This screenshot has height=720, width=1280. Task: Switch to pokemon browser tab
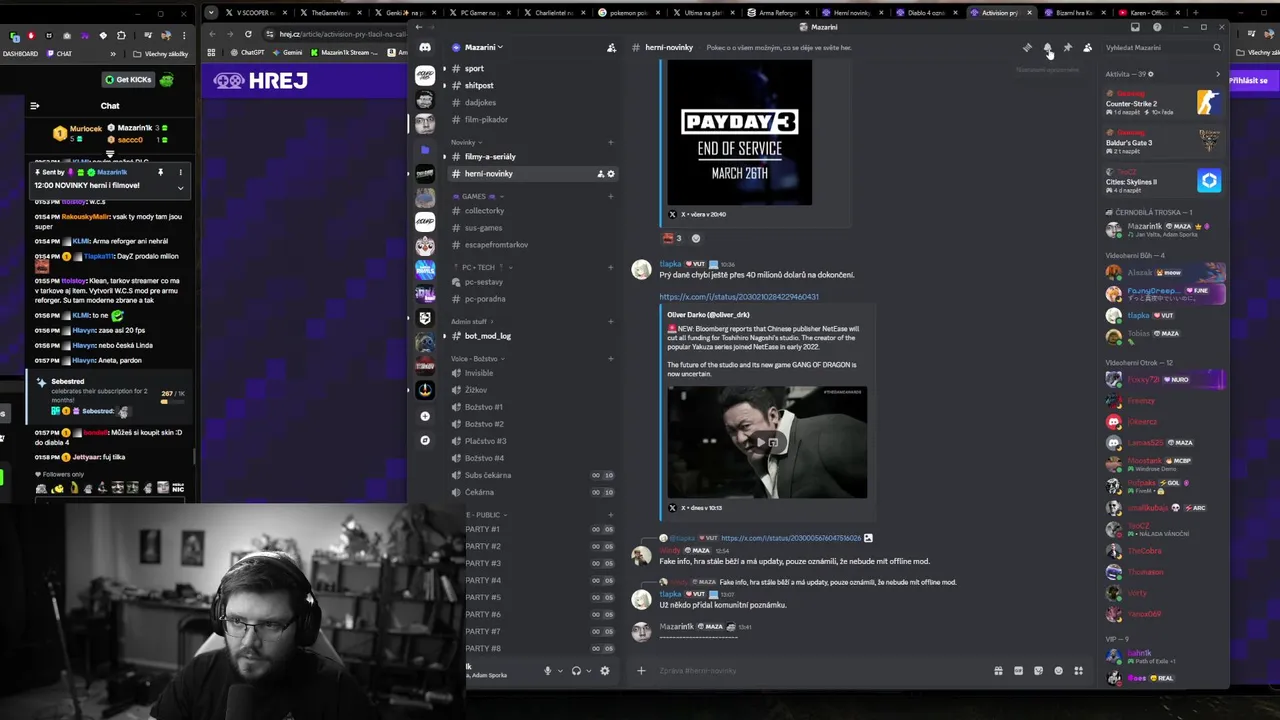(630, 12)
